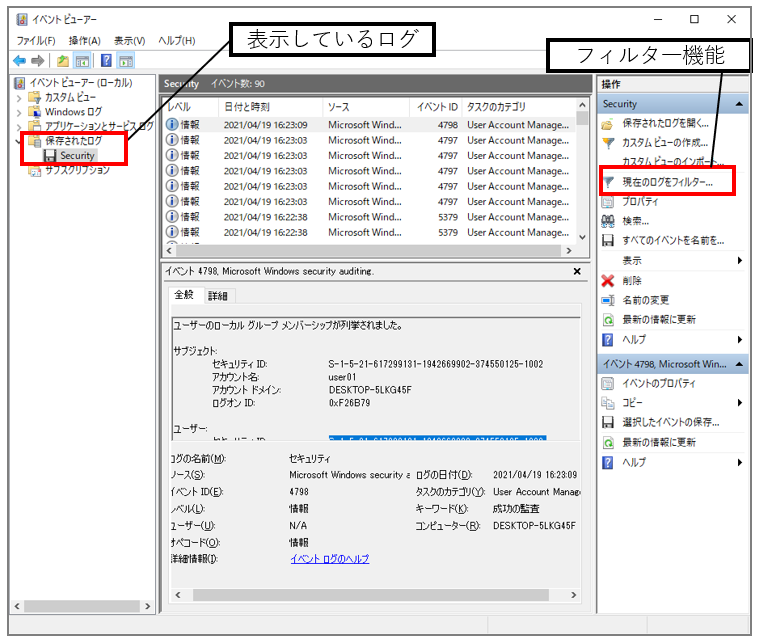Open the Copy (コピー) action submenu

(x=673, y=403)
